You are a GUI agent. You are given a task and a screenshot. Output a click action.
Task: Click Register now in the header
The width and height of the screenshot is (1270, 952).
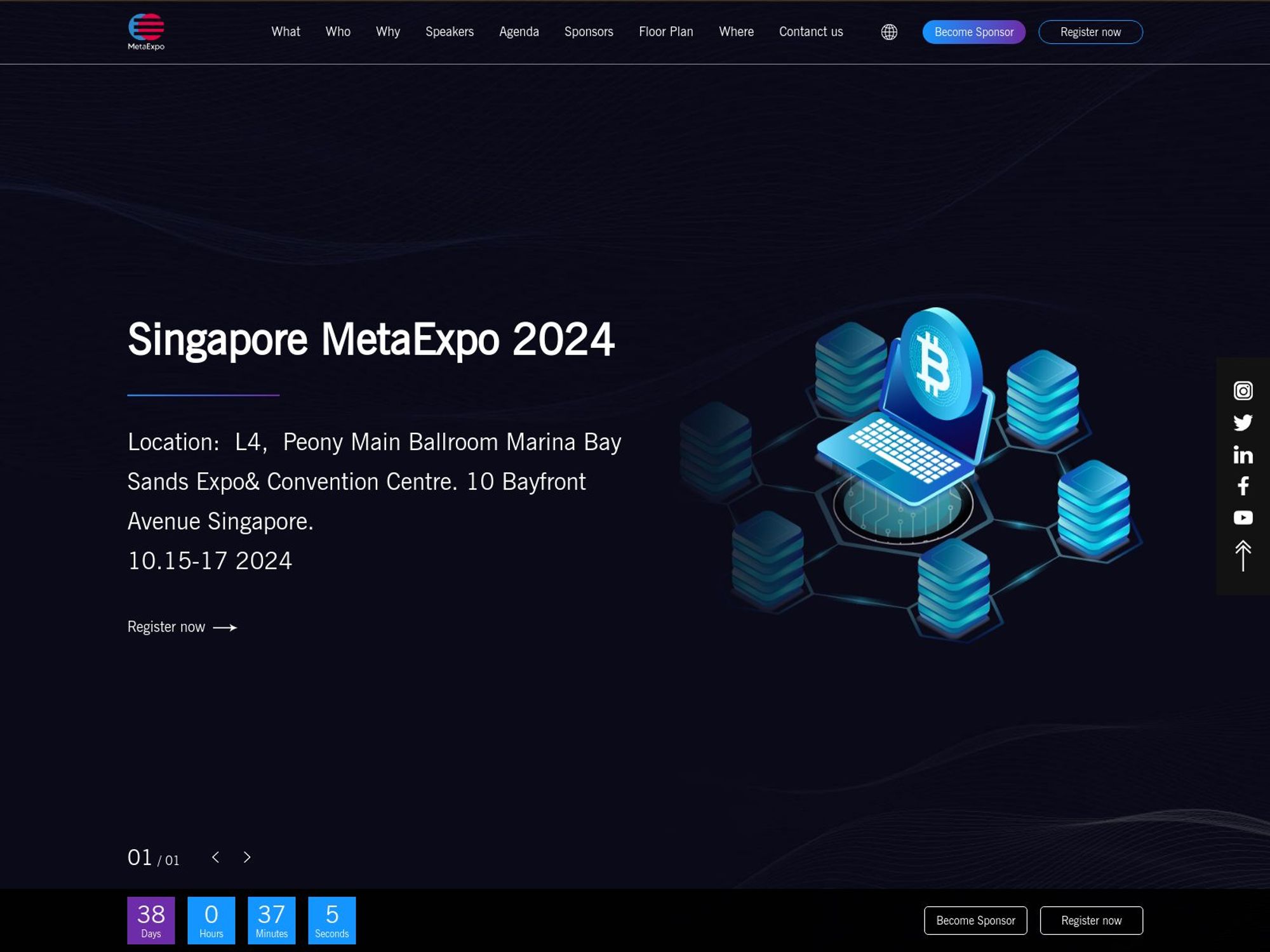[x=1090, y=32]
